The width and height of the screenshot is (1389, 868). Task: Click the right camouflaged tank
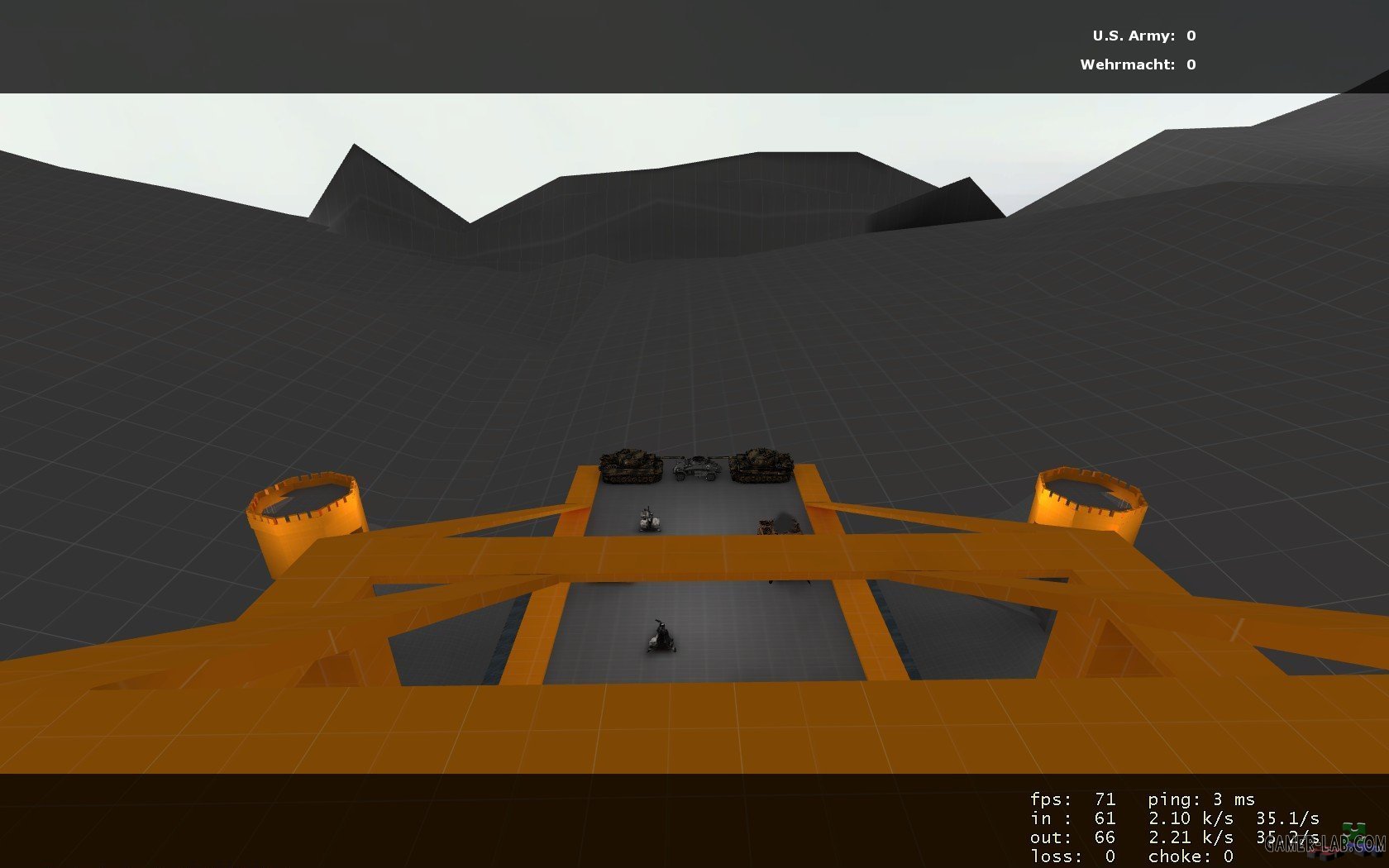pos(761,465)
